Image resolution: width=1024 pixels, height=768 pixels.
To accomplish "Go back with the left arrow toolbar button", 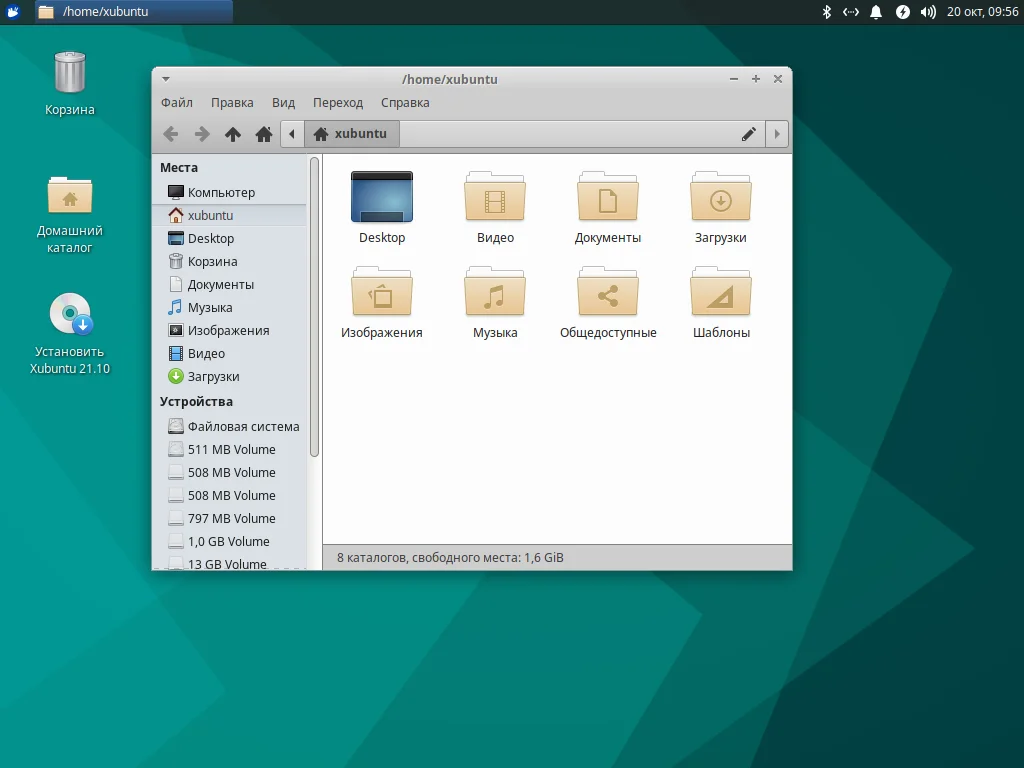I will (171, 134).
